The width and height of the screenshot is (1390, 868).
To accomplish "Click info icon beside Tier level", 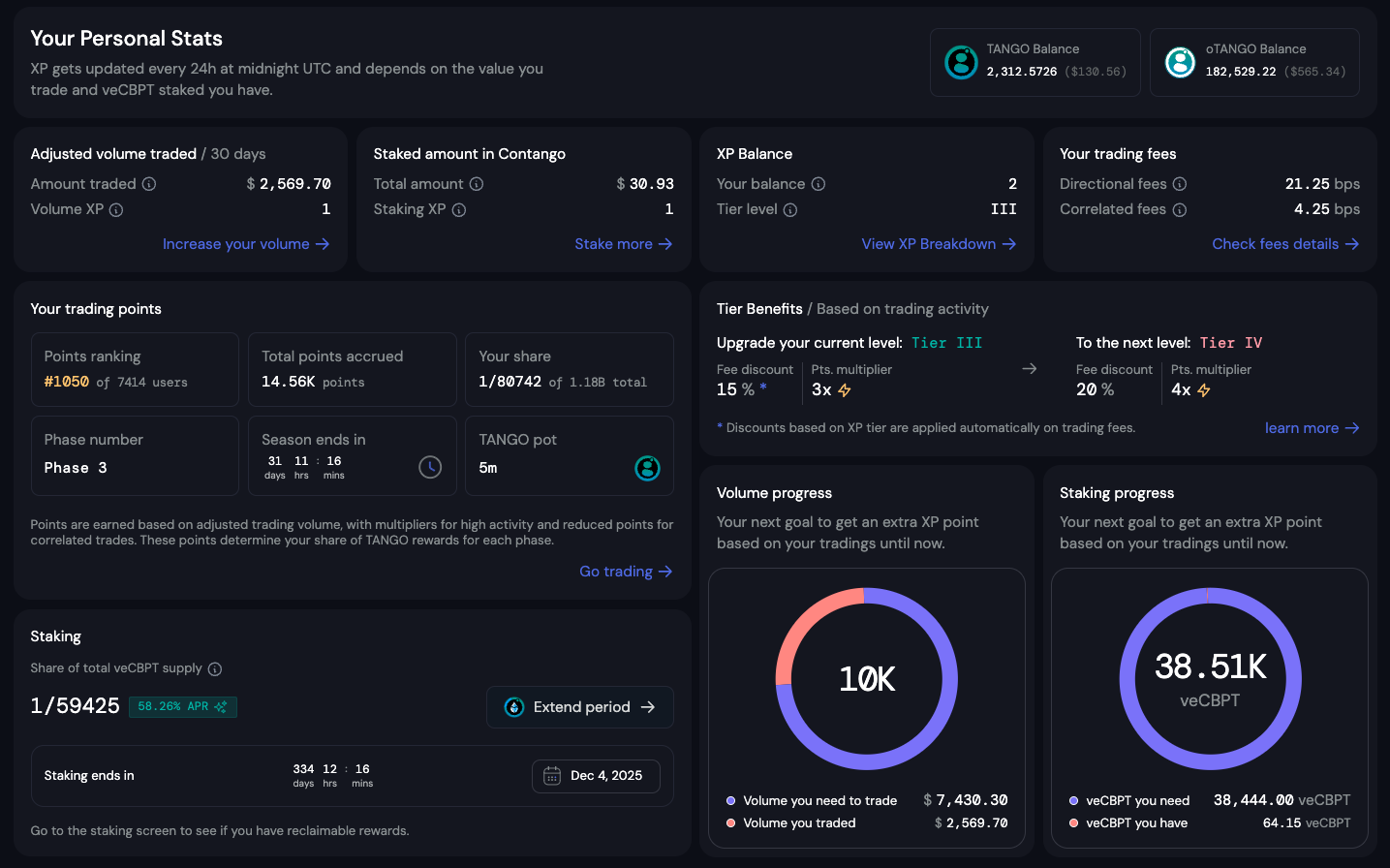I will point(790,210).
